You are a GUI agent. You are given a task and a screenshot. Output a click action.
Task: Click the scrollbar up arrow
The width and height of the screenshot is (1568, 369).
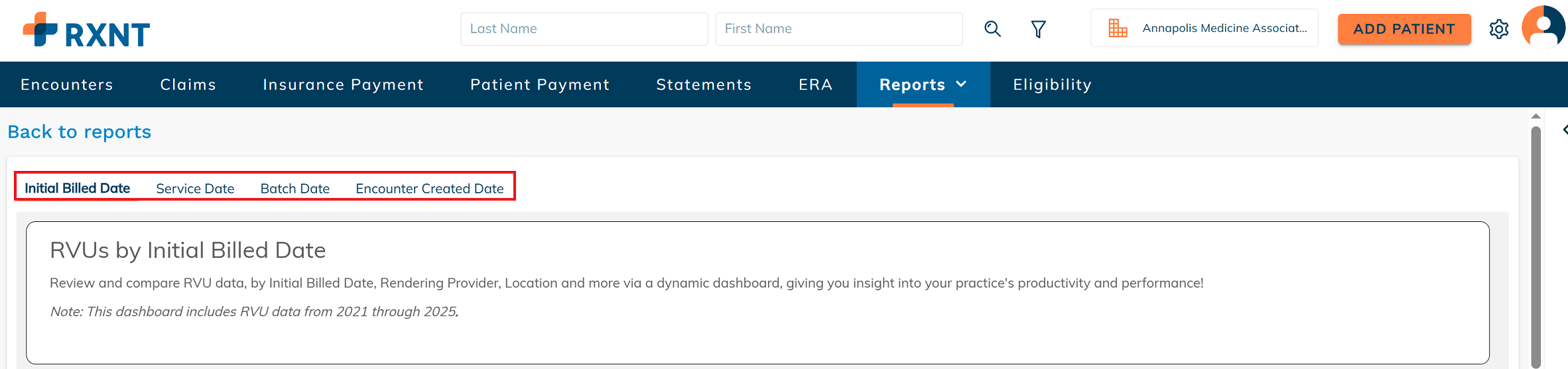pyautogui.click(x=1535, y=116)
